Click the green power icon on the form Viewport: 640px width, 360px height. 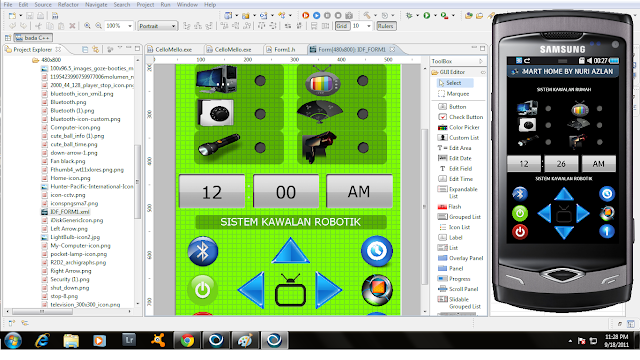[x=202, y=289]
